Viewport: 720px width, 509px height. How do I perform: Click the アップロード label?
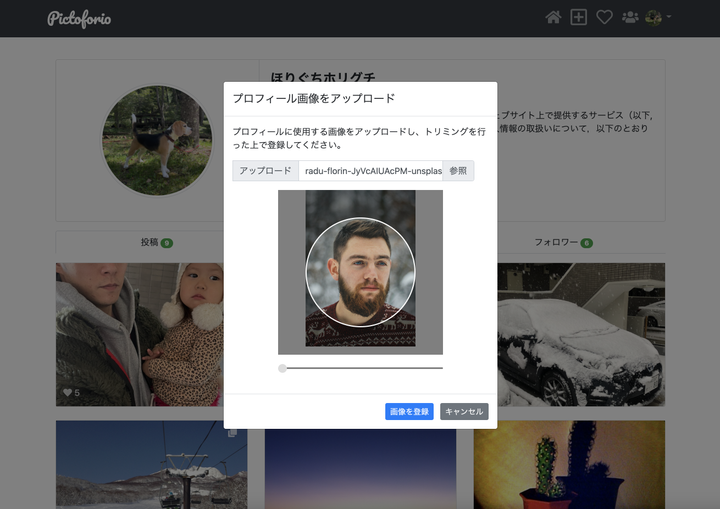coord(265,171)
